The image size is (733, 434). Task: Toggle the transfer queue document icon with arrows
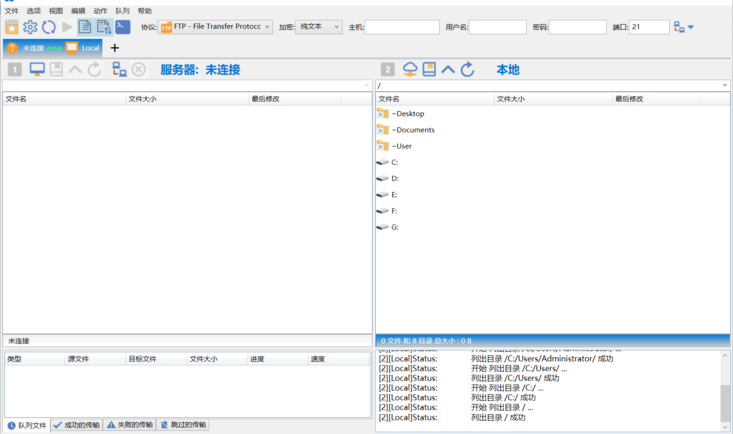104,27
